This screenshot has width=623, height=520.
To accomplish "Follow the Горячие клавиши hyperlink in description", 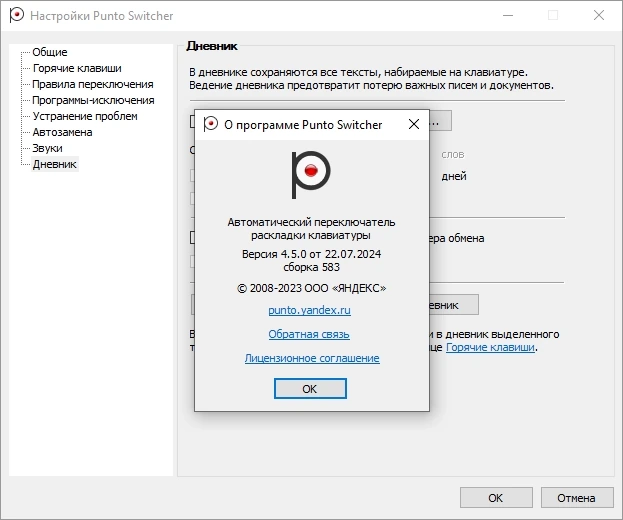I will pyautogui.click(x=490, y=347).
